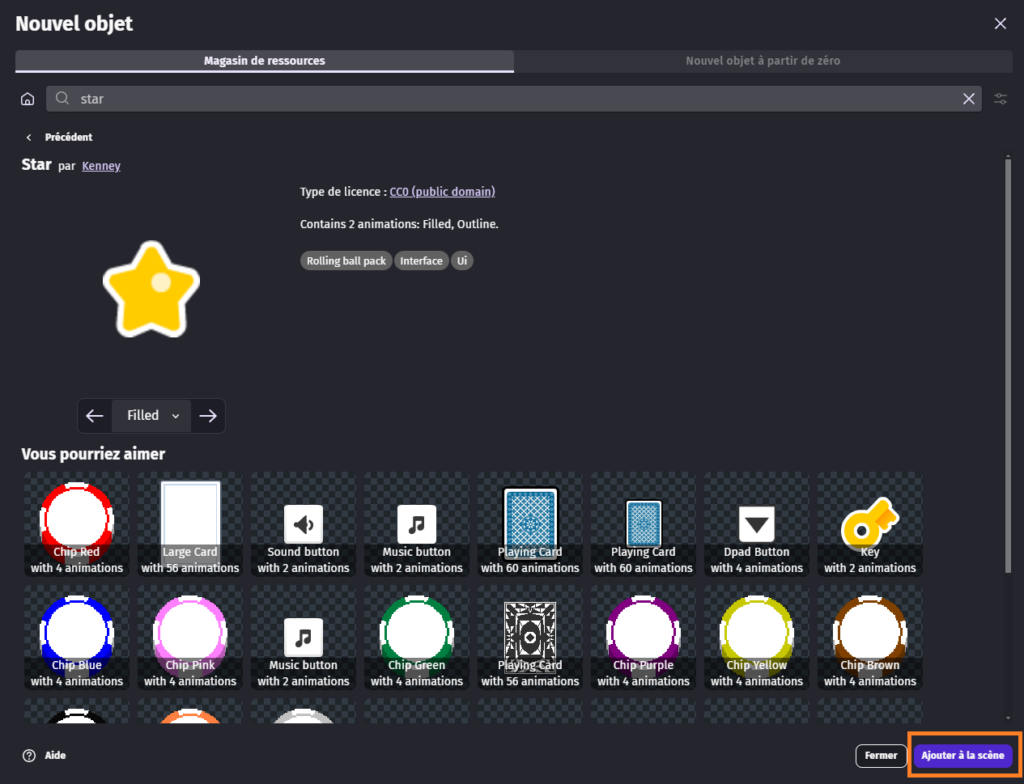Show next animation with right arrow
The image size is (1024, 784).
pos(208,416)
